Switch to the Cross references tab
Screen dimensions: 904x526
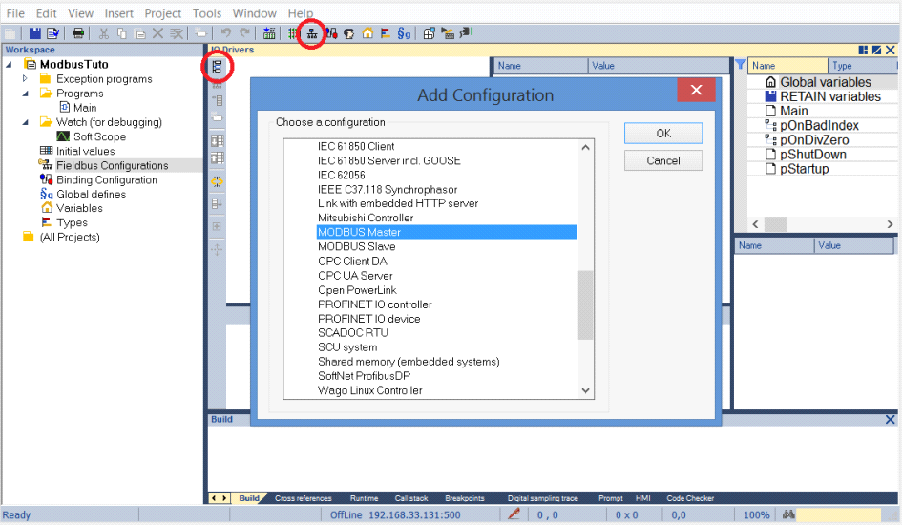tap(303, 498)
